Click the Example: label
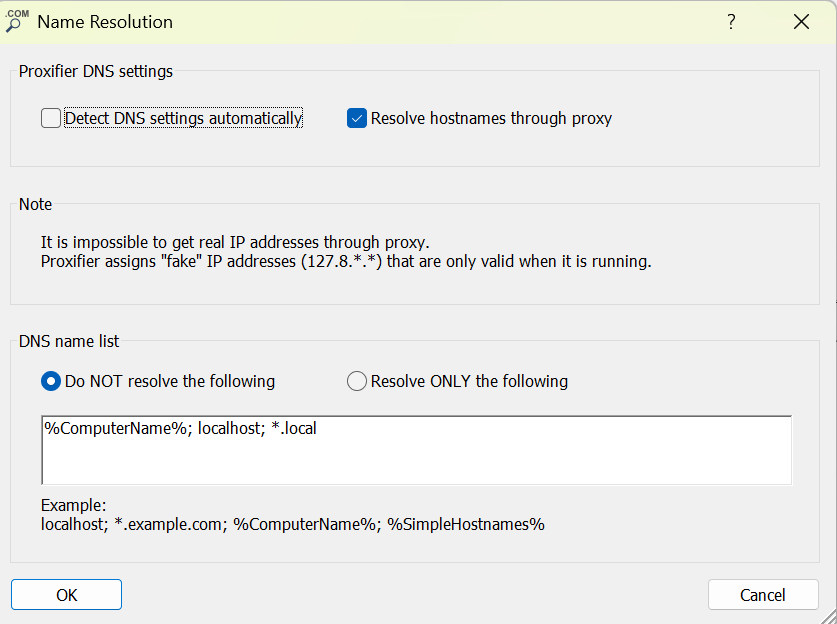 tap(74, 505)
